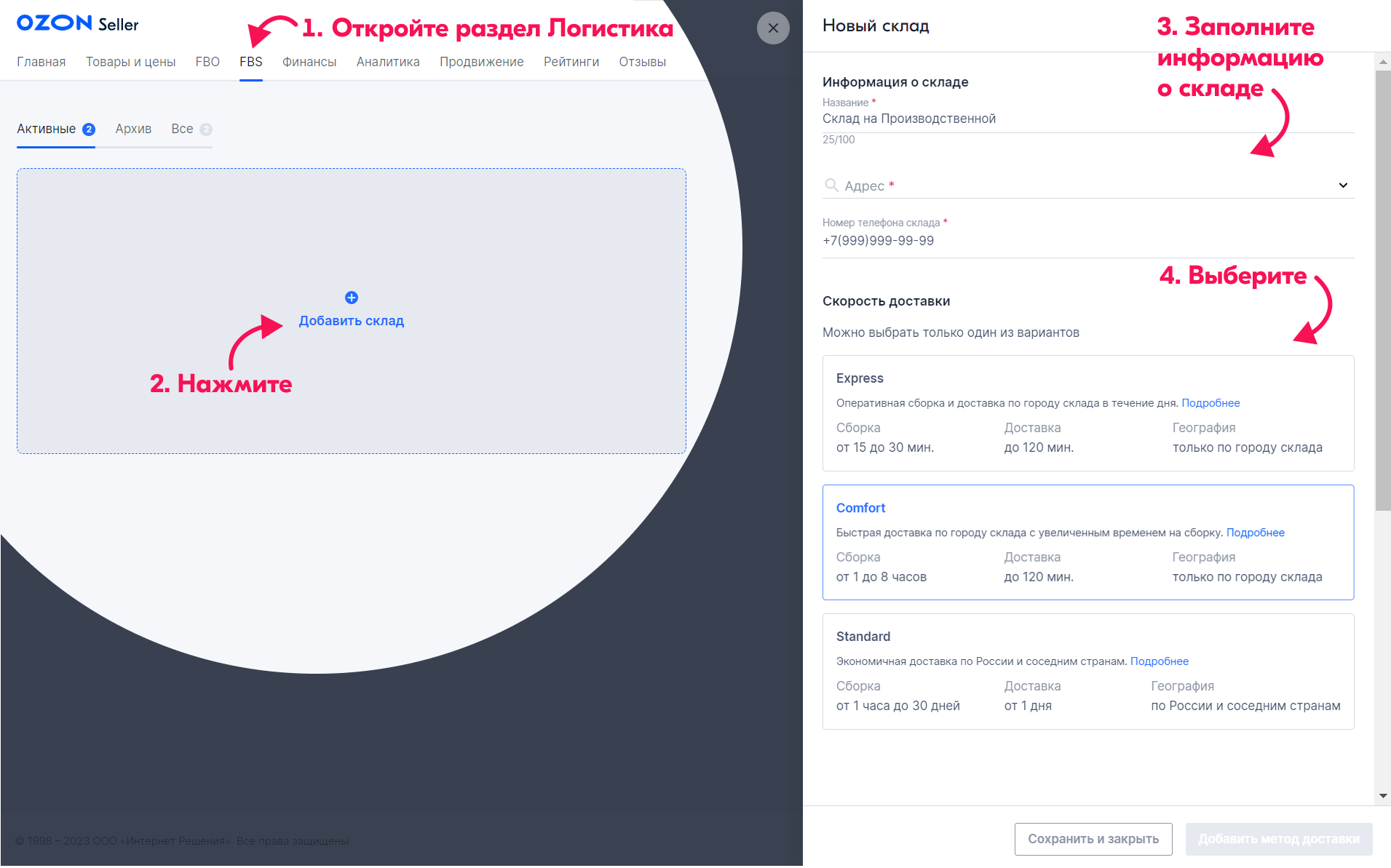The width and height of the screenshot is (1391, 868).
Task: Open the FBS section
Action: pos(251,62)
